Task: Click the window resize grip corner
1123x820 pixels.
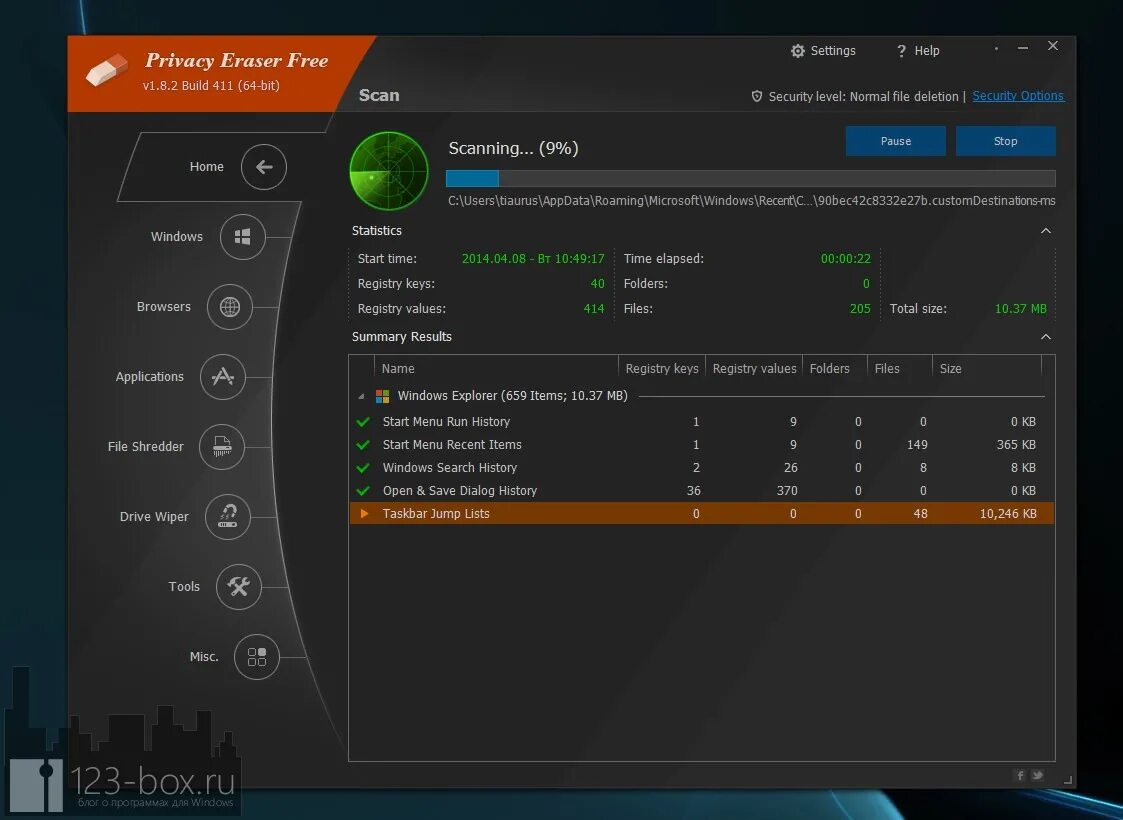Action: point(1067,780)
